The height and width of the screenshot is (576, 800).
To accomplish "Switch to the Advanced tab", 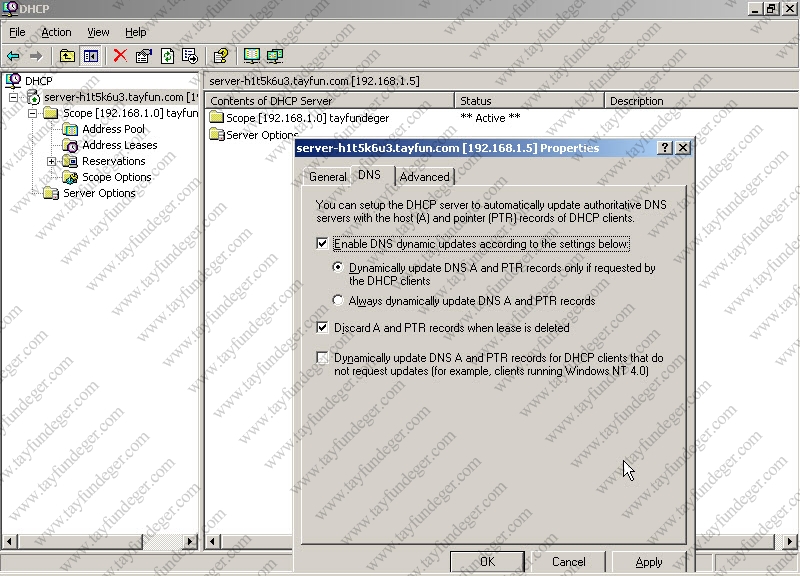I will point(424,177).
